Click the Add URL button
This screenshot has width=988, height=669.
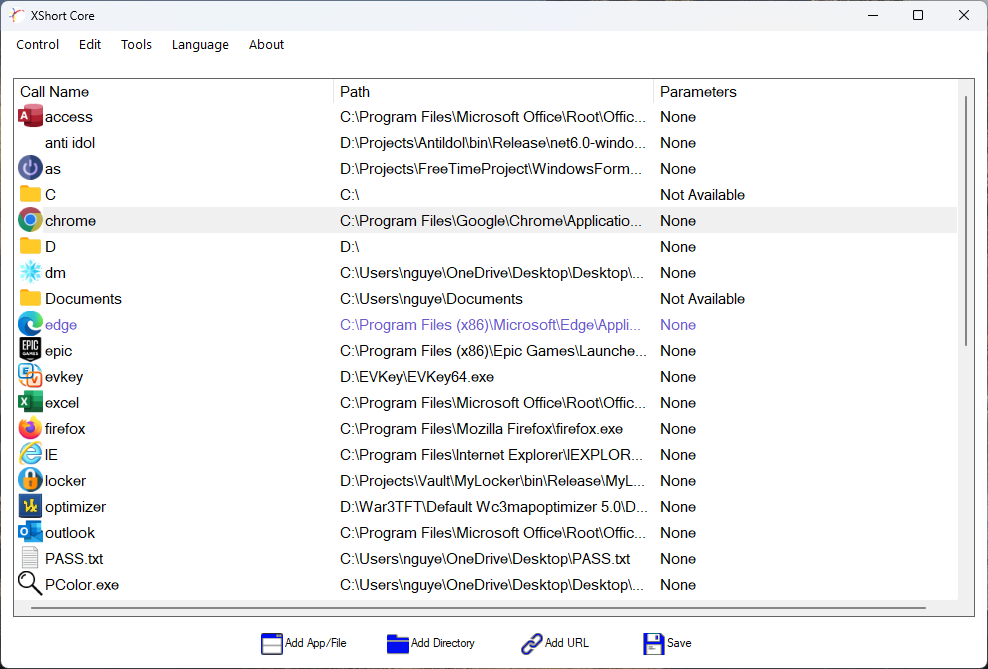point(554,643)
